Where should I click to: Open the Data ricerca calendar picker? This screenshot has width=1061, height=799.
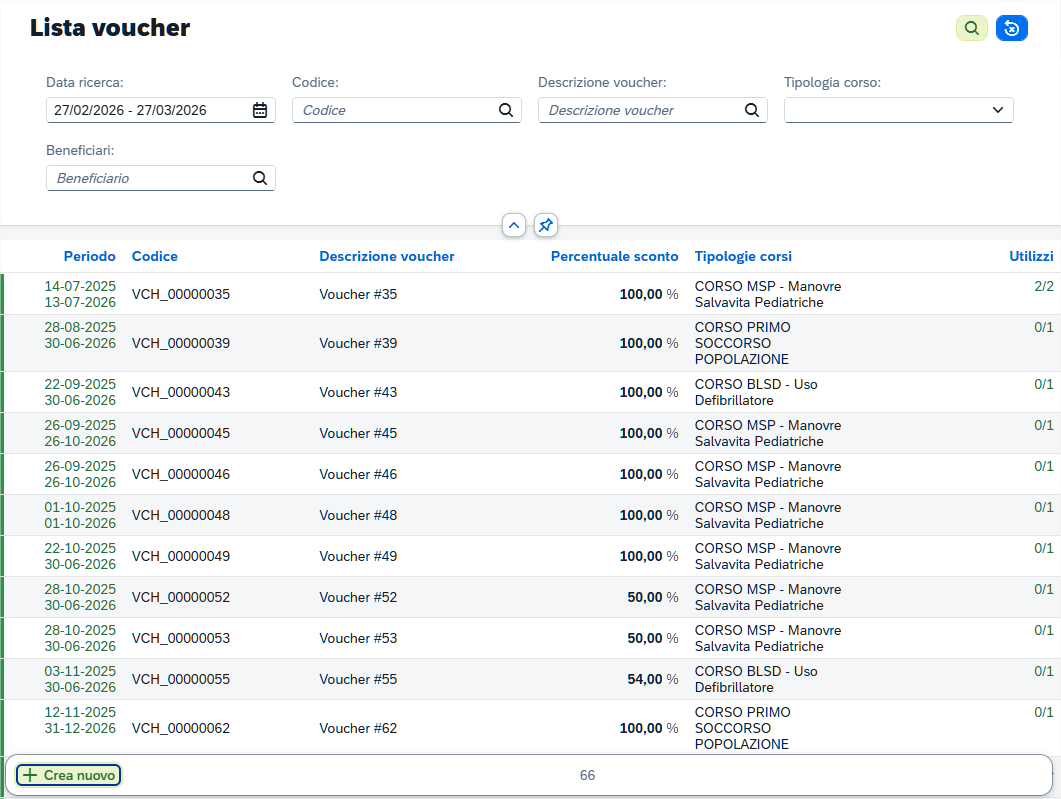click(x=260, y=110)
